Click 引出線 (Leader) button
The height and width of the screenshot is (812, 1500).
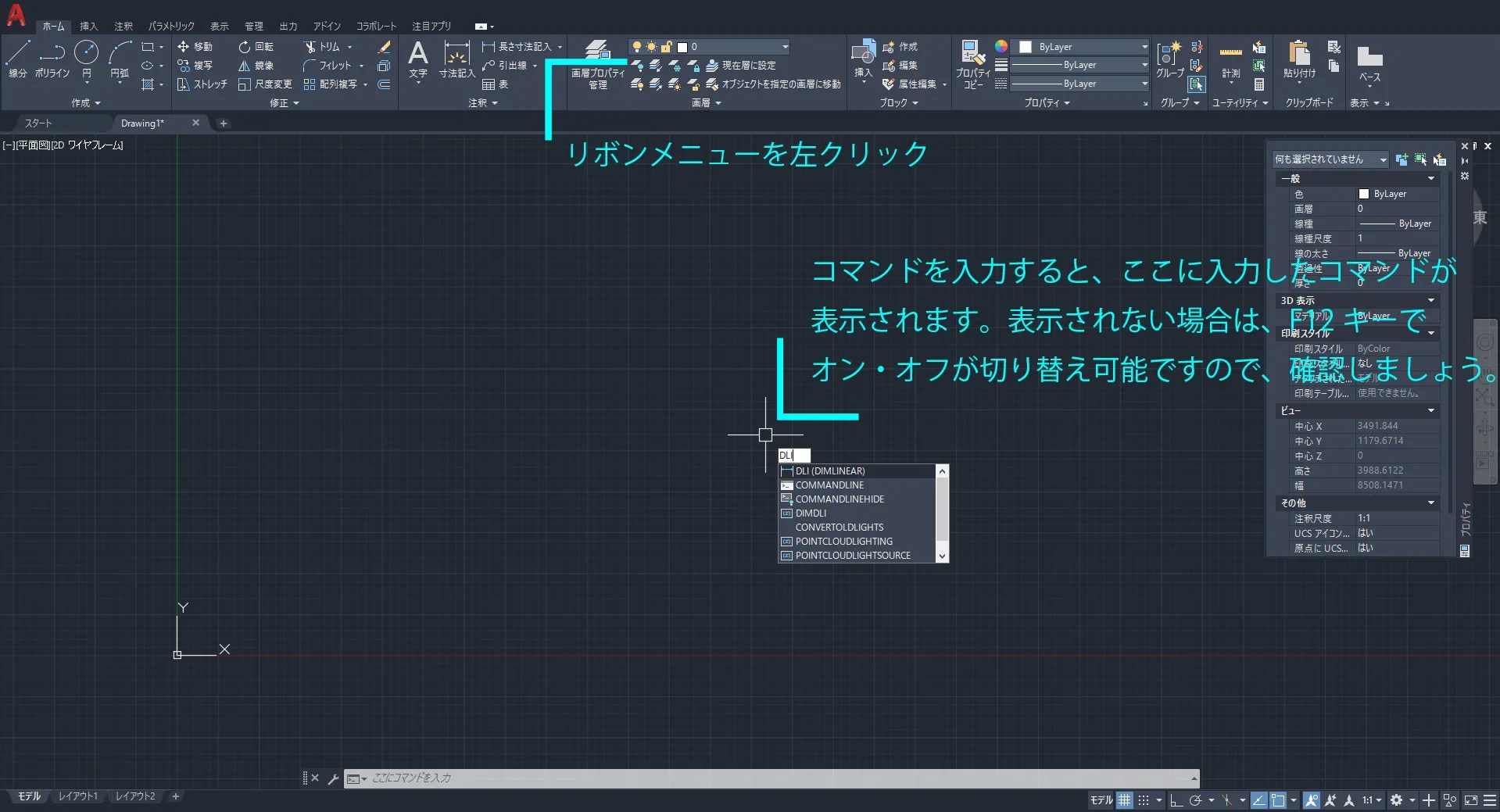(x=506, y=66)
